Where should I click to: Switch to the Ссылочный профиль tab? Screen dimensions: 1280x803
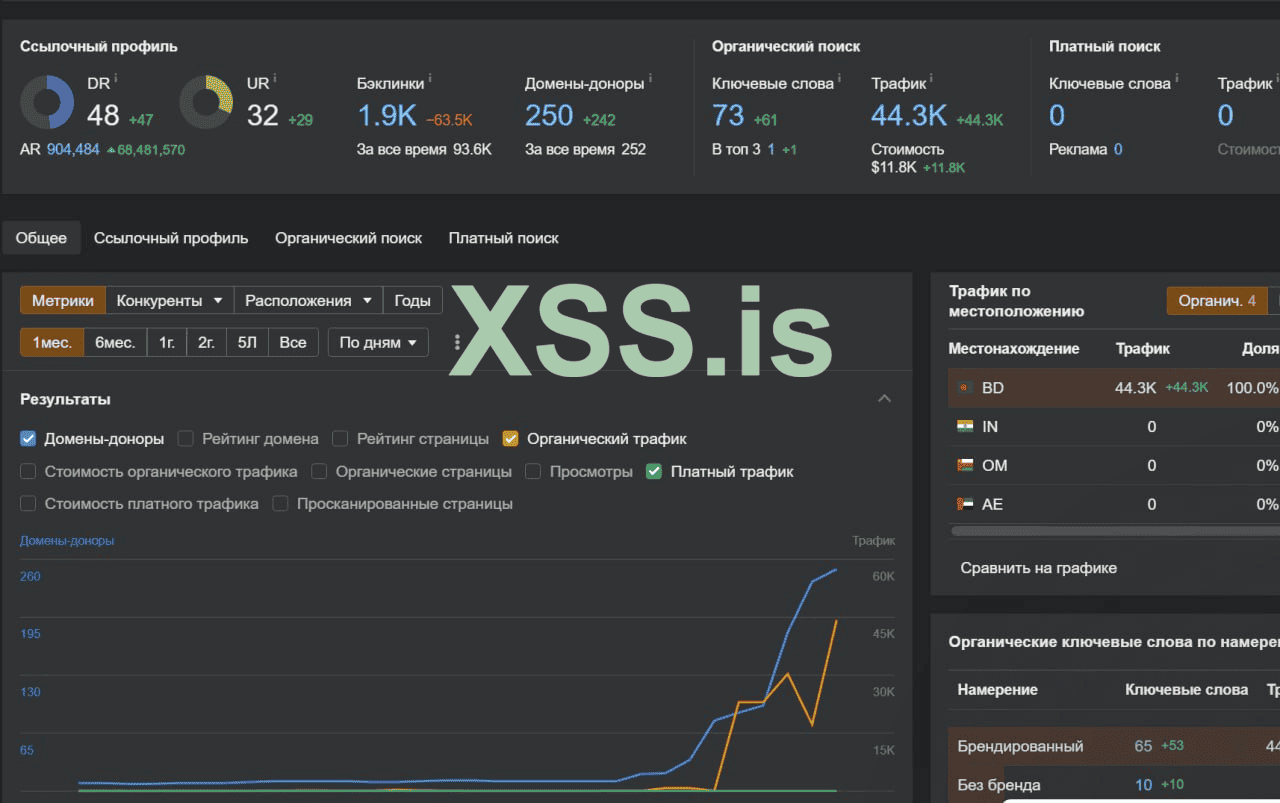coord(171,238)
